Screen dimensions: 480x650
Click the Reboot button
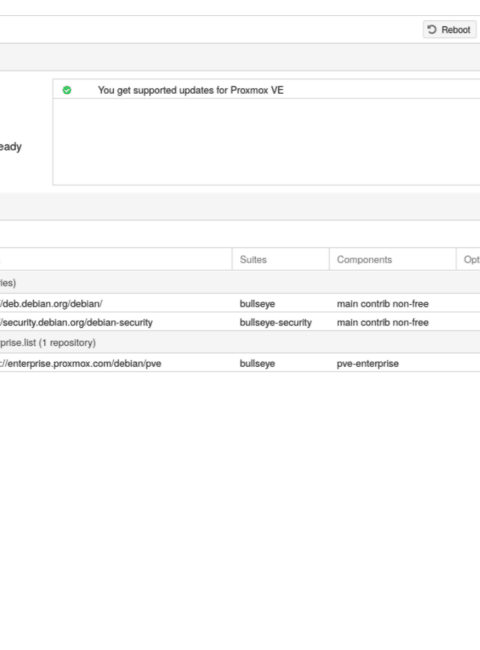449,30
